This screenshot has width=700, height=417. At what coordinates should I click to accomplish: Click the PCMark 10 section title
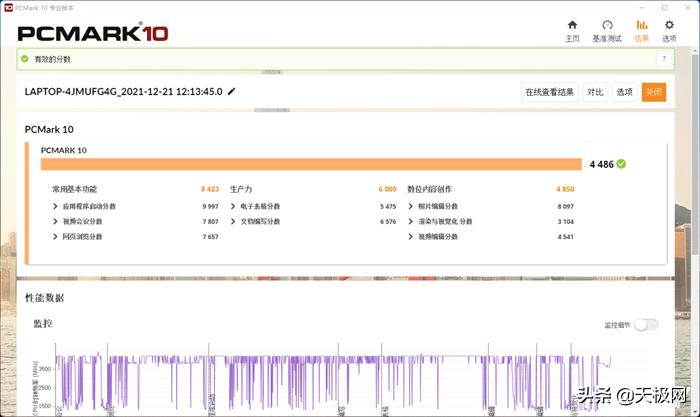(49, 129)
